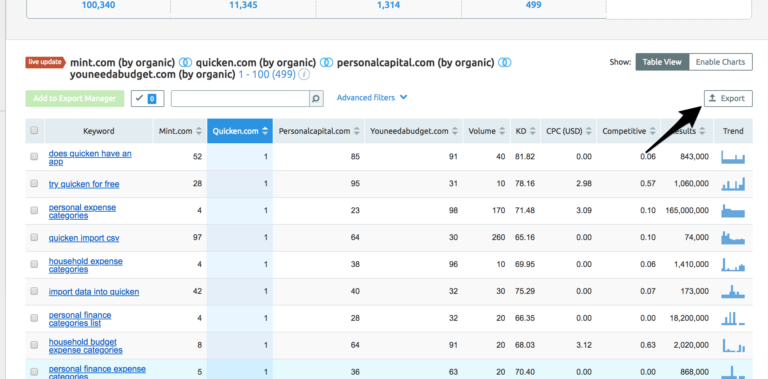Viewport: 768px width, 379px height.
Task: Sort by the Volume column
Action: (486, 131)
